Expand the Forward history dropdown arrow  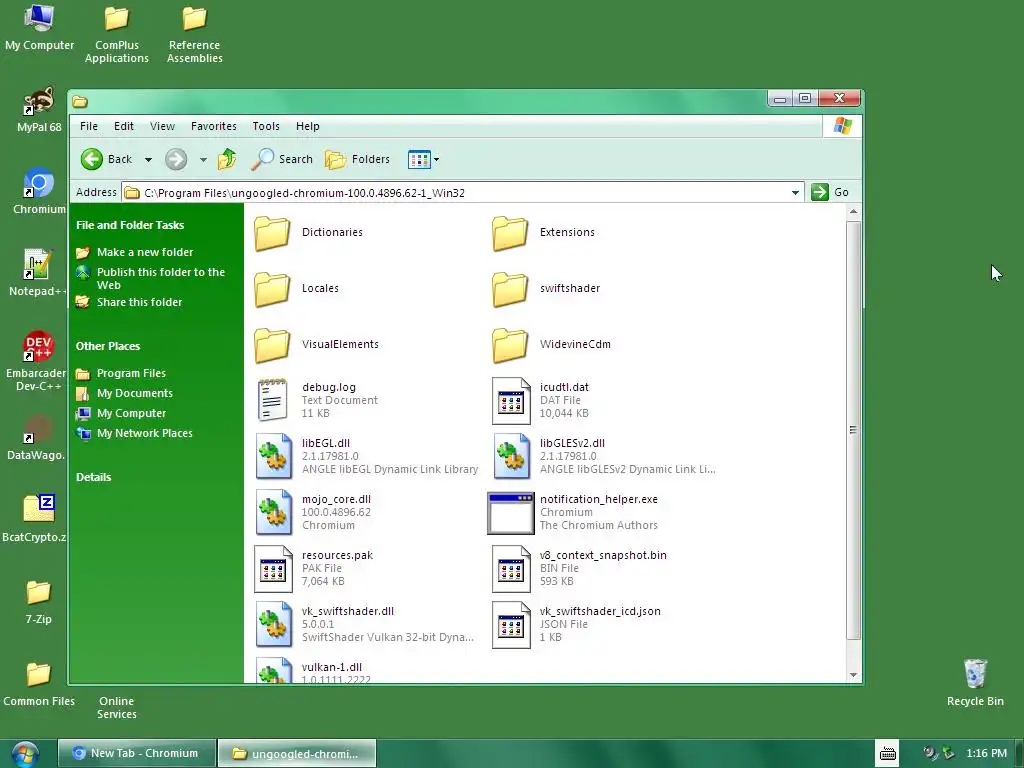[203, 159]
